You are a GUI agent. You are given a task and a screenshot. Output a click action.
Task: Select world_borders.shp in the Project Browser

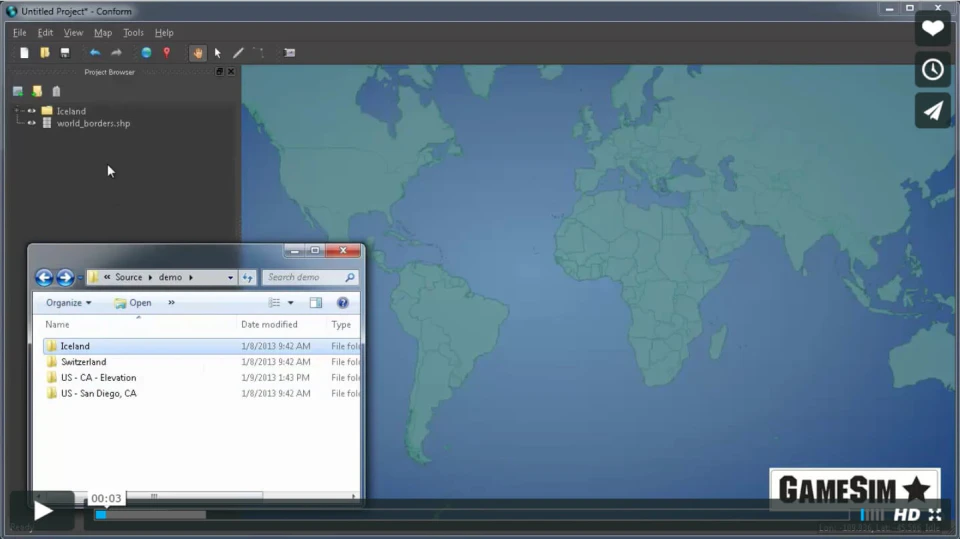pos(93,123)
